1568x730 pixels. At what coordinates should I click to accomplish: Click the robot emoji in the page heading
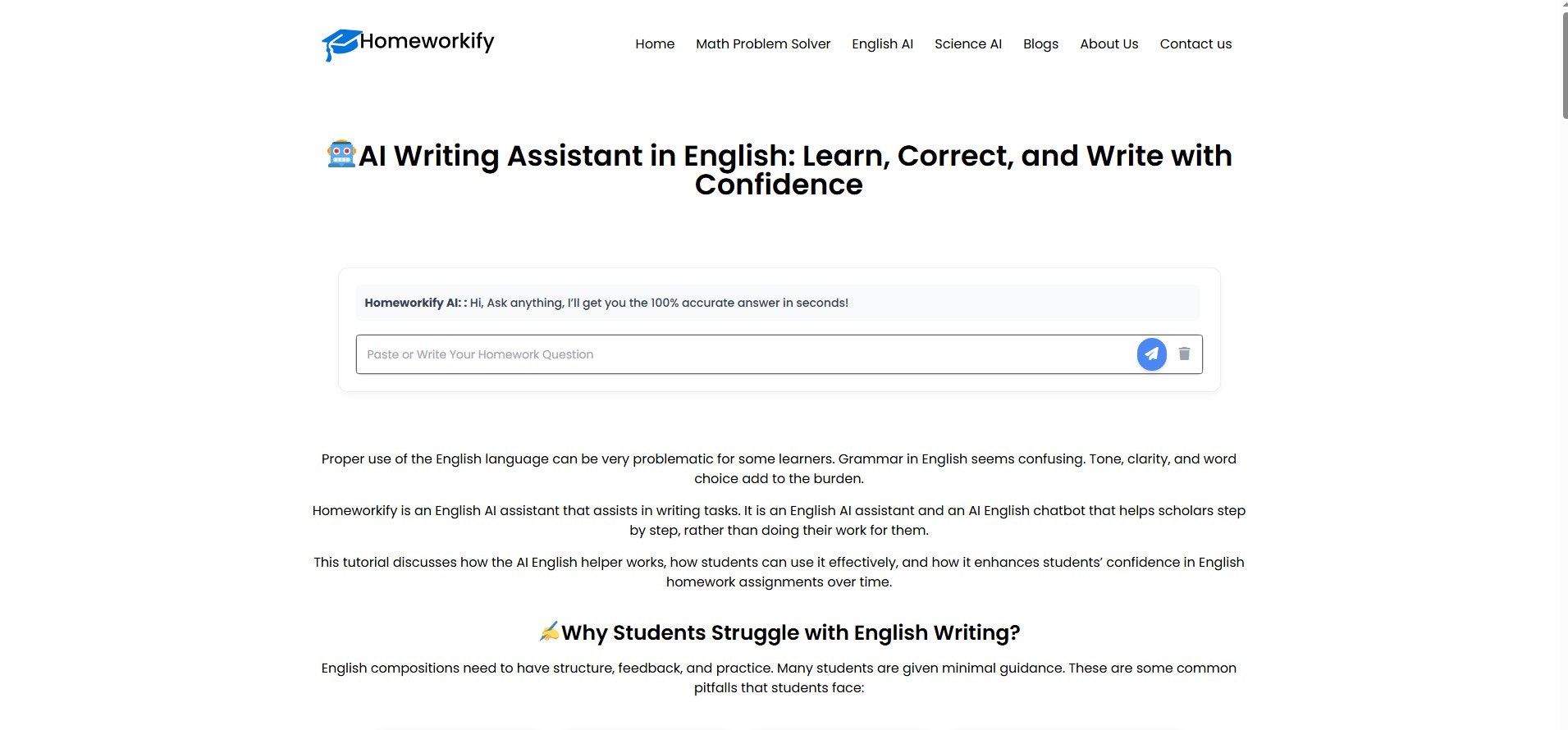[341, 154]
